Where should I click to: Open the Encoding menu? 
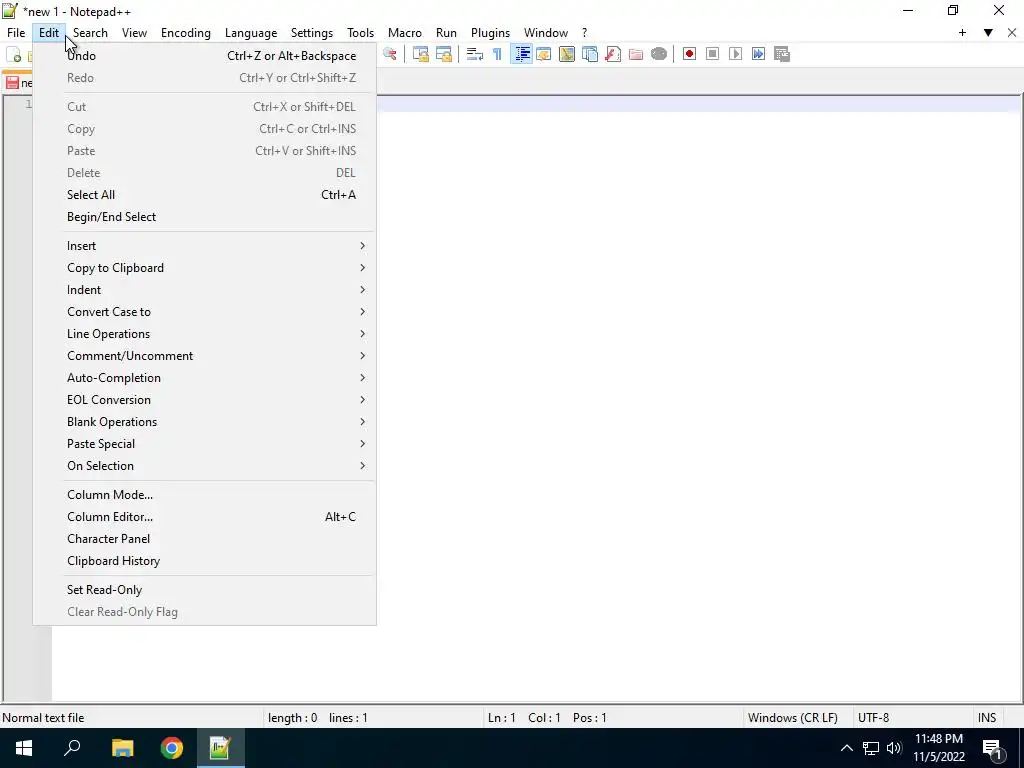(x=185, y=33)
